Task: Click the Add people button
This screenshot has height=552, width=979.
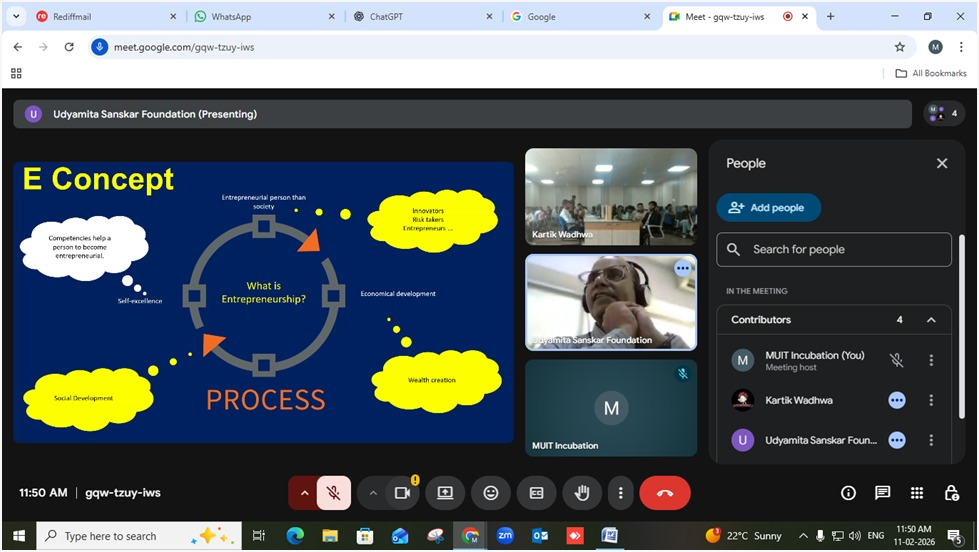Action: click(x=768, y=208)
